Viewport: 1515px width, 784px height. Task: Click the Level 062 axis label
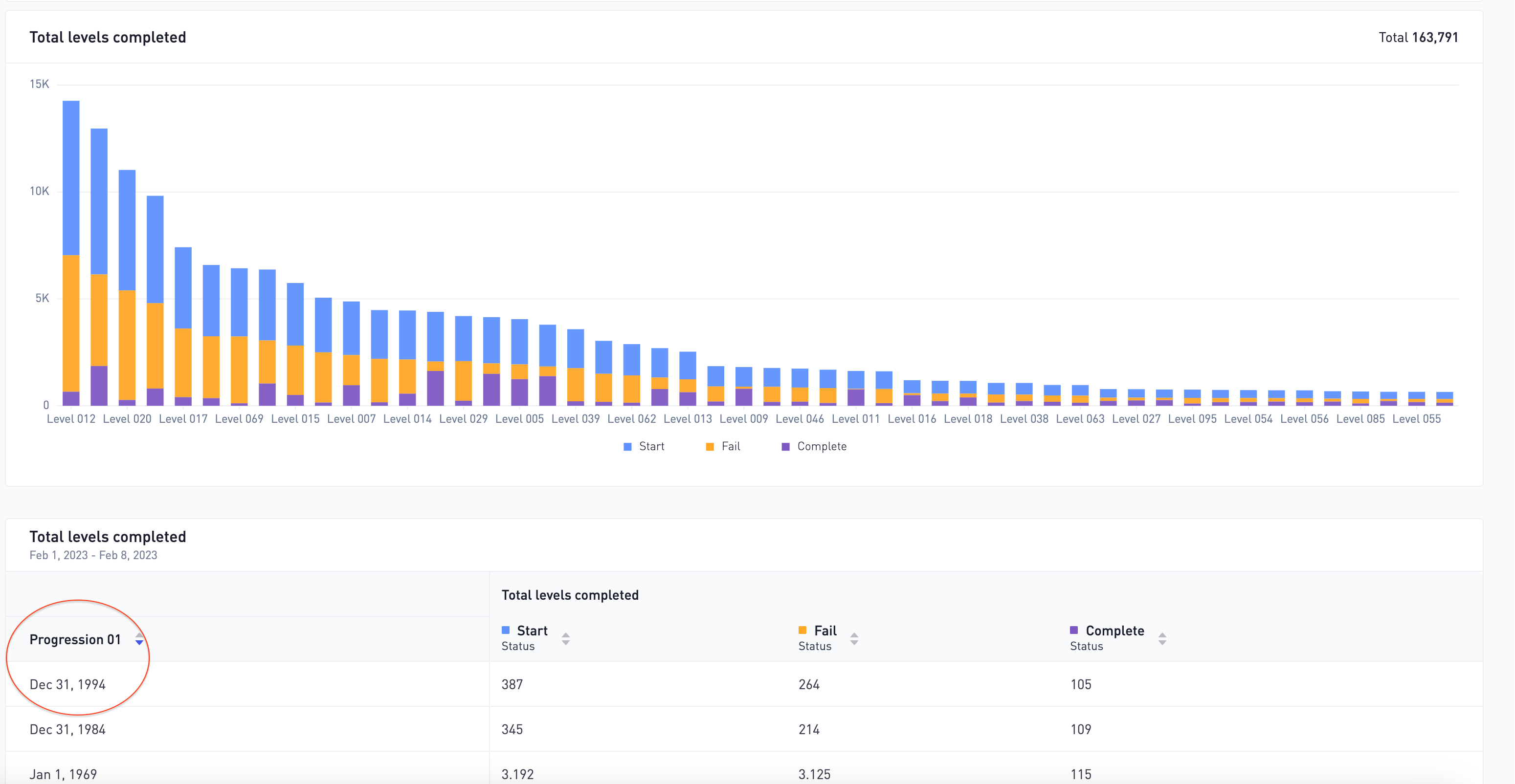point(632,419)
